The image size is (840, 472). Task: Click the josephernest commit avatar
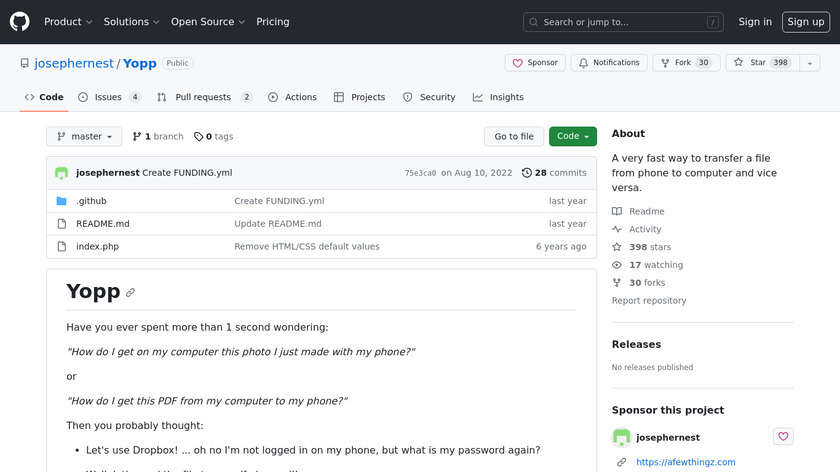(62, 173)
